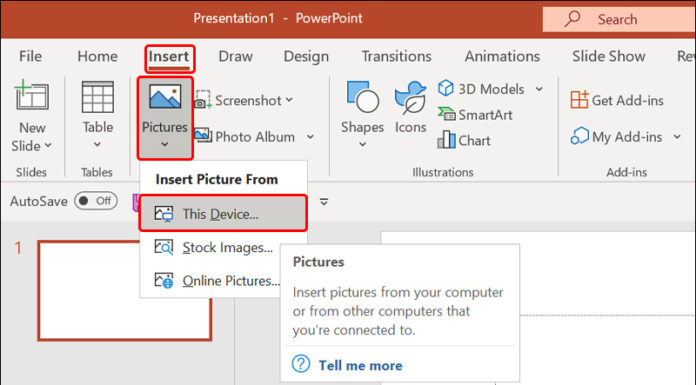The width and height of the screenshot is (696, 385).
Task: Click in the Search box
Action: click(x=619, y=19)
